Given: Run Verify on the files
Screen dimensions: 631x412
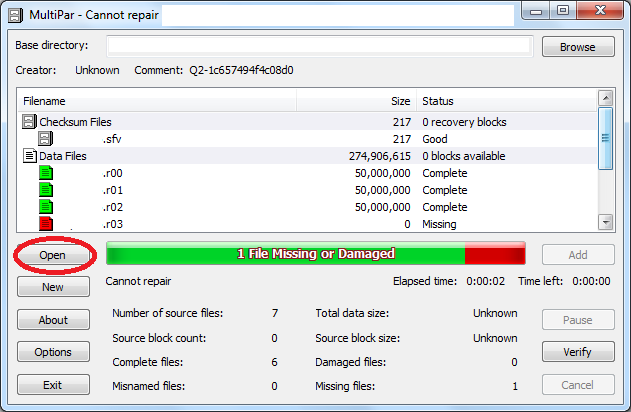Looking at the screenshot, I should pos(578,352).
